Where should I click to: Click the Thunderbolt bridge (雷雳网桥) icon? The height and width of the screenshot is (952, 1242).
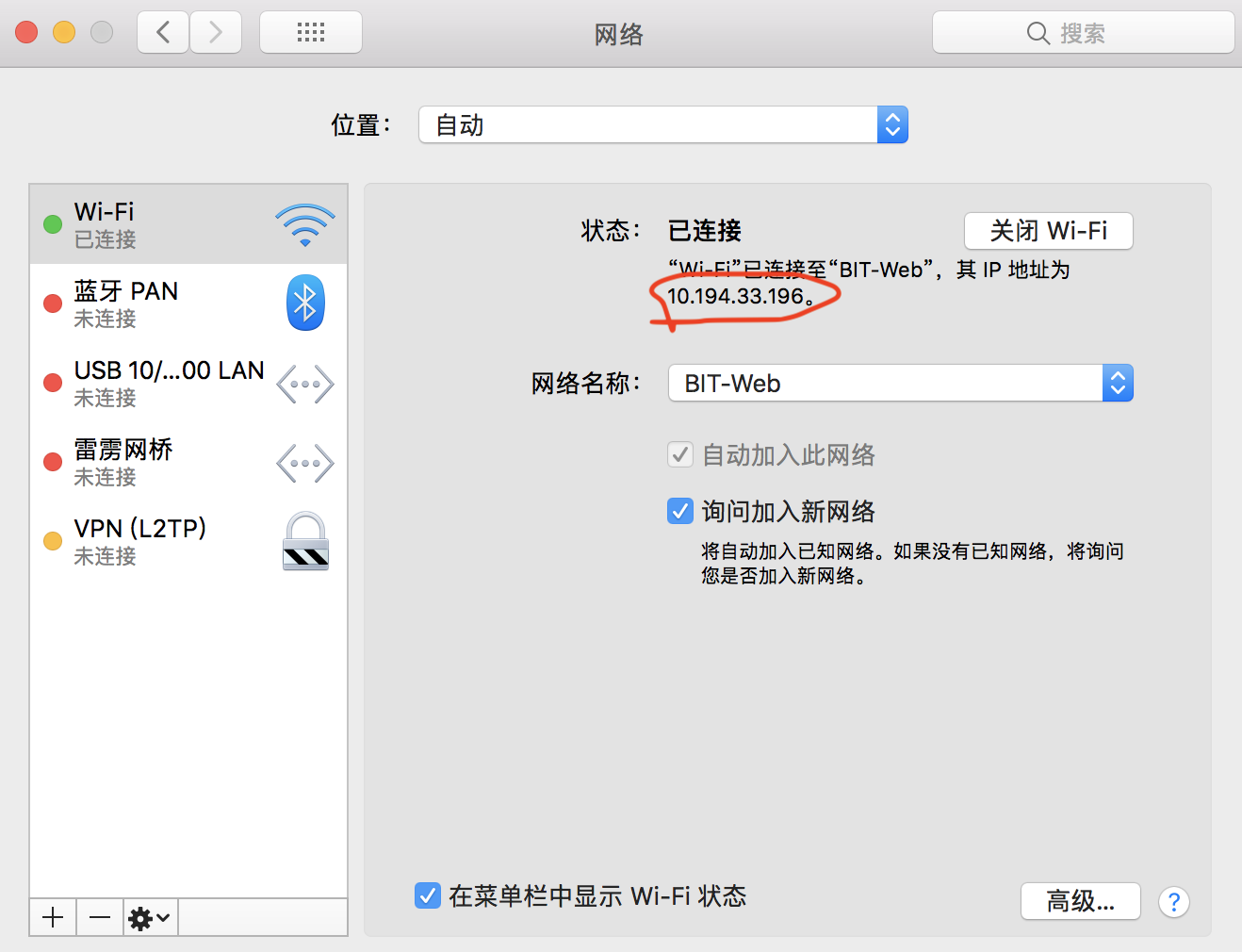point(304,462)
